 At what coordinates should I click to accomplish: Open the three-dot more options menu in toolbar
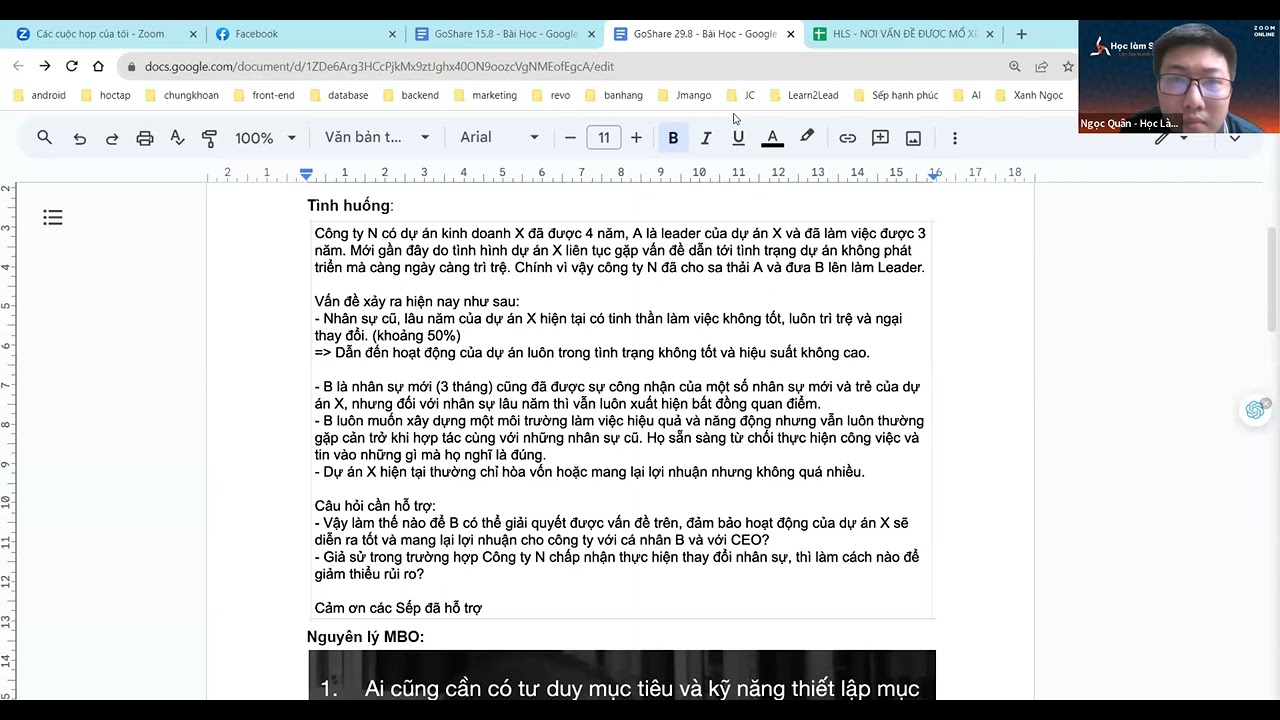(x=954, y=138)
